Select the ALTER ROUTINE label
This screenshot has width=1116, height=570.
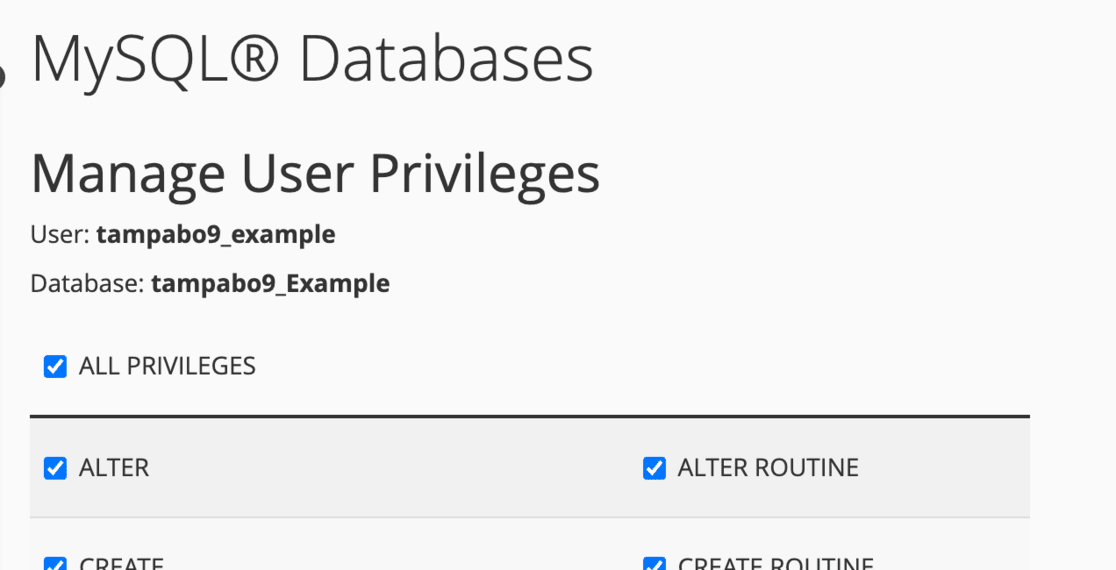(768, 468)
